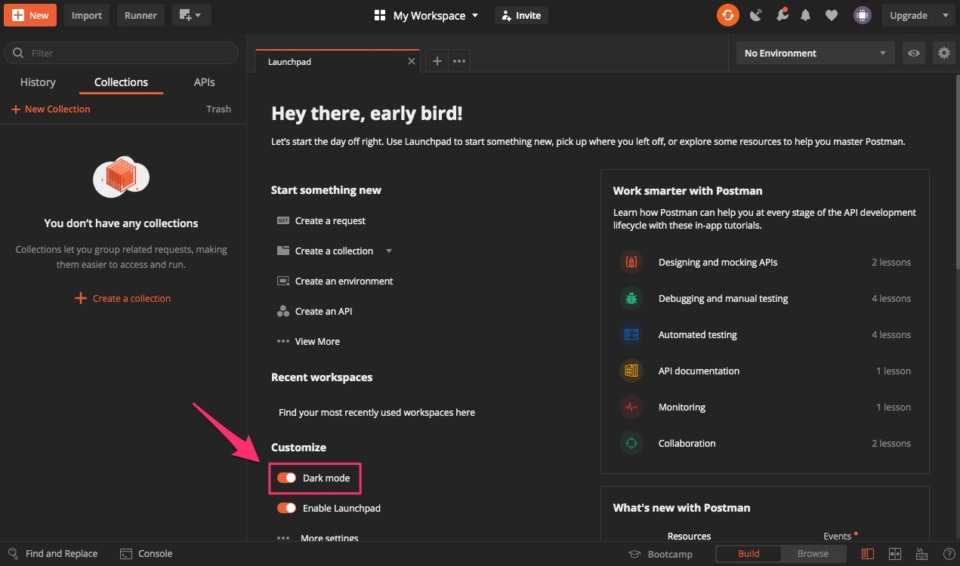Click Automated testing icon
Image resolution: width=960 pixels, height=566 pixels.
coord(631,334)
